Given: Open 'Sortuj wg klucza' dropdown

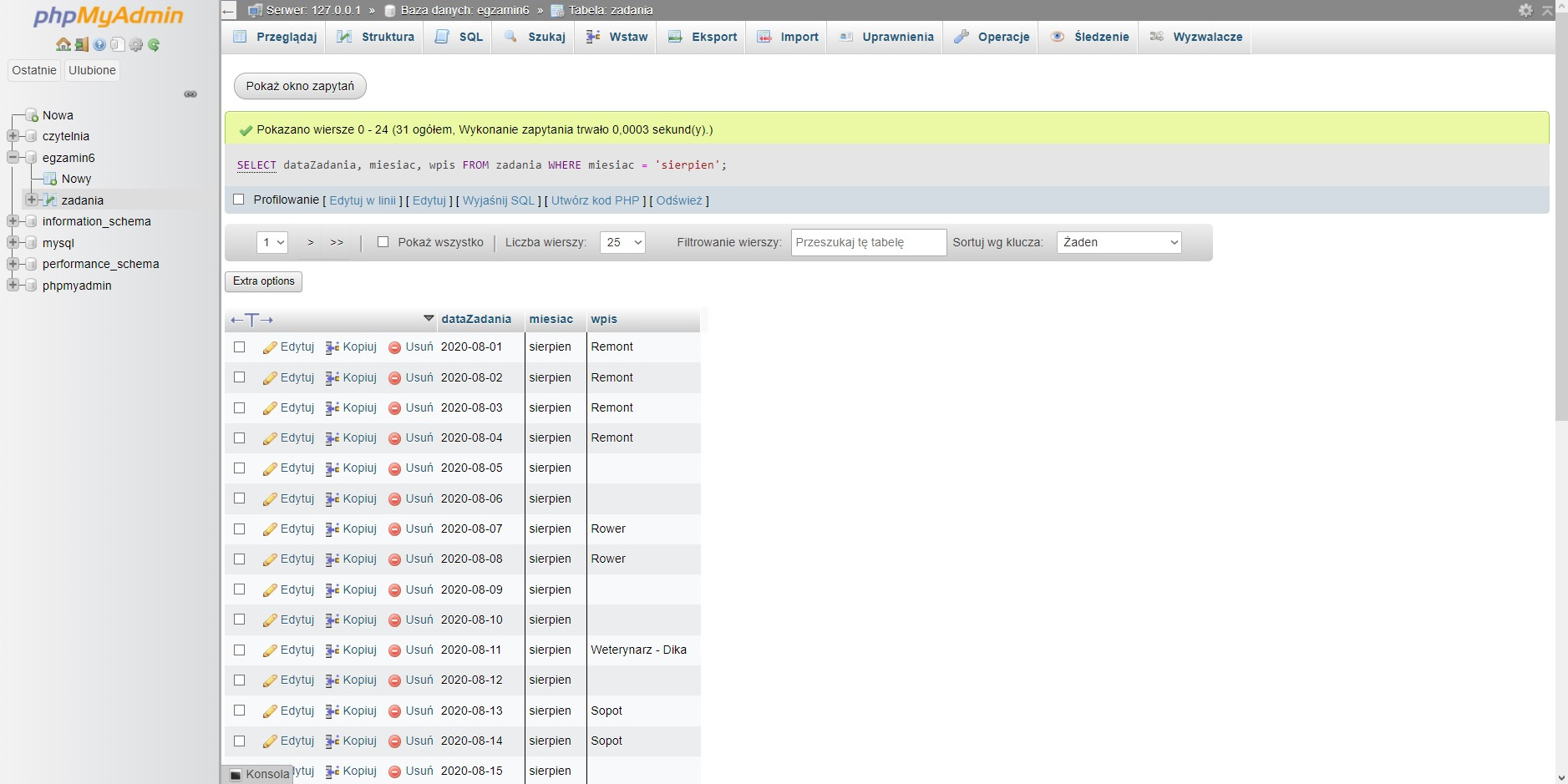Looking at the screenshot, I should (x=1119, y=242).
